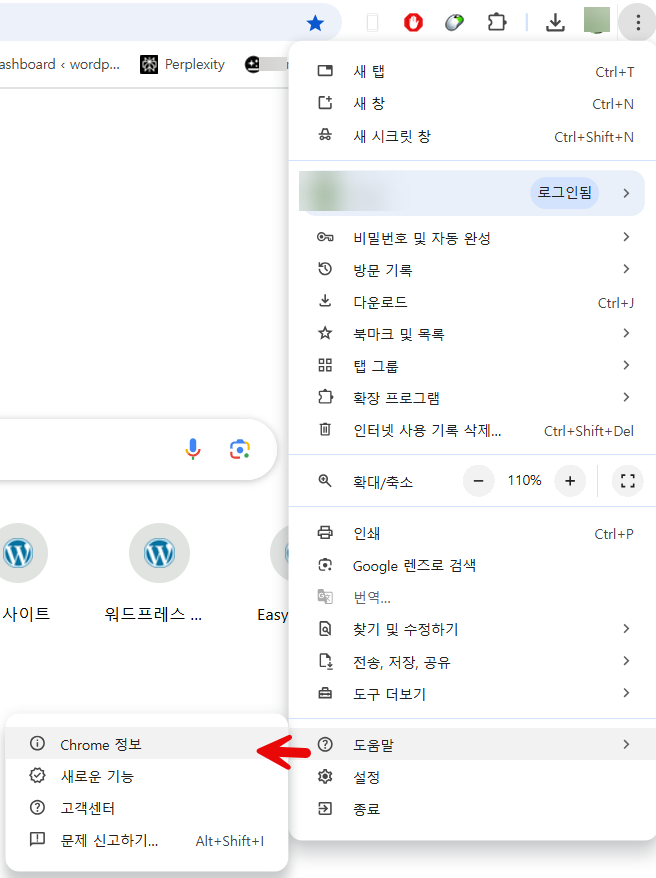This screenshot has height=878, width=656.
Task: Click the red hand extension icon
Action: tap(413, 22)
